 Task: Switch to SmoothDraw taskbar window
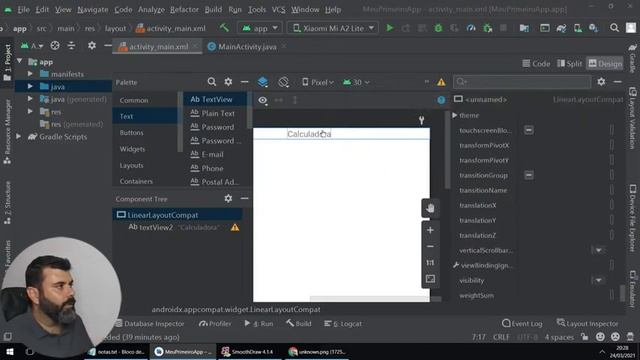tap(249, 351)
